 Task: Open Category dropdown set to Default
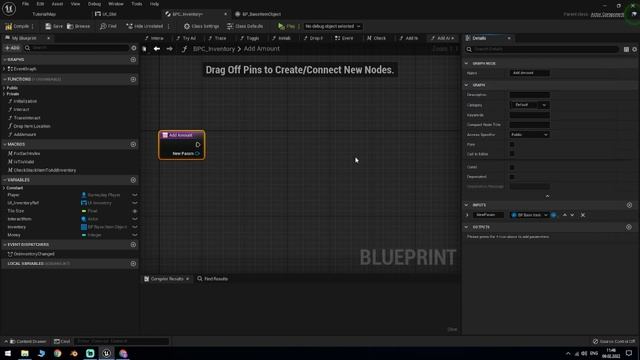click(x=529, y=105)
